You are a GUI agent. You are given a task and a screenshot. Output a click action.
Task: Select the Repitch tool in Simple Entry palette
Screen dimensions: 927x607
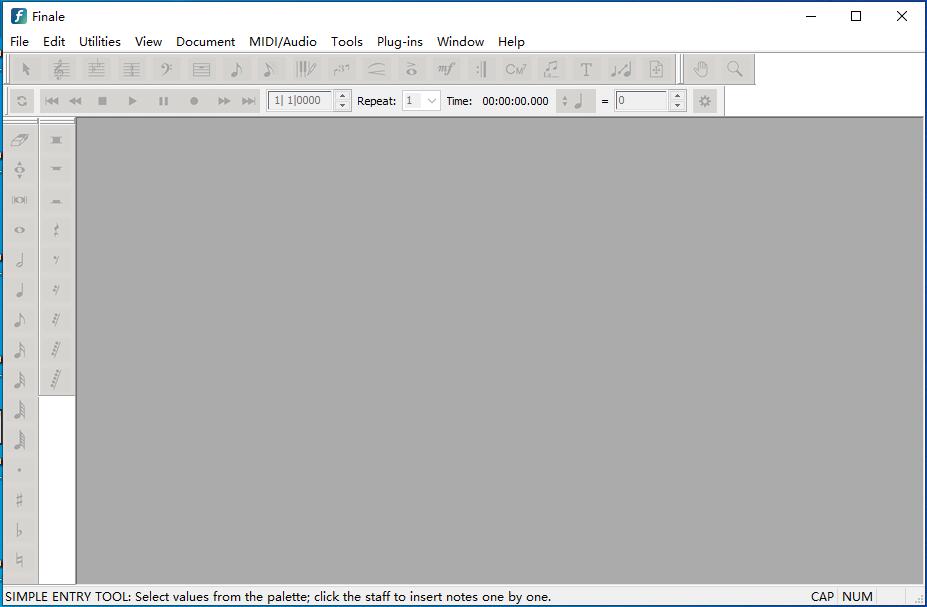click(x=20, y=170)
